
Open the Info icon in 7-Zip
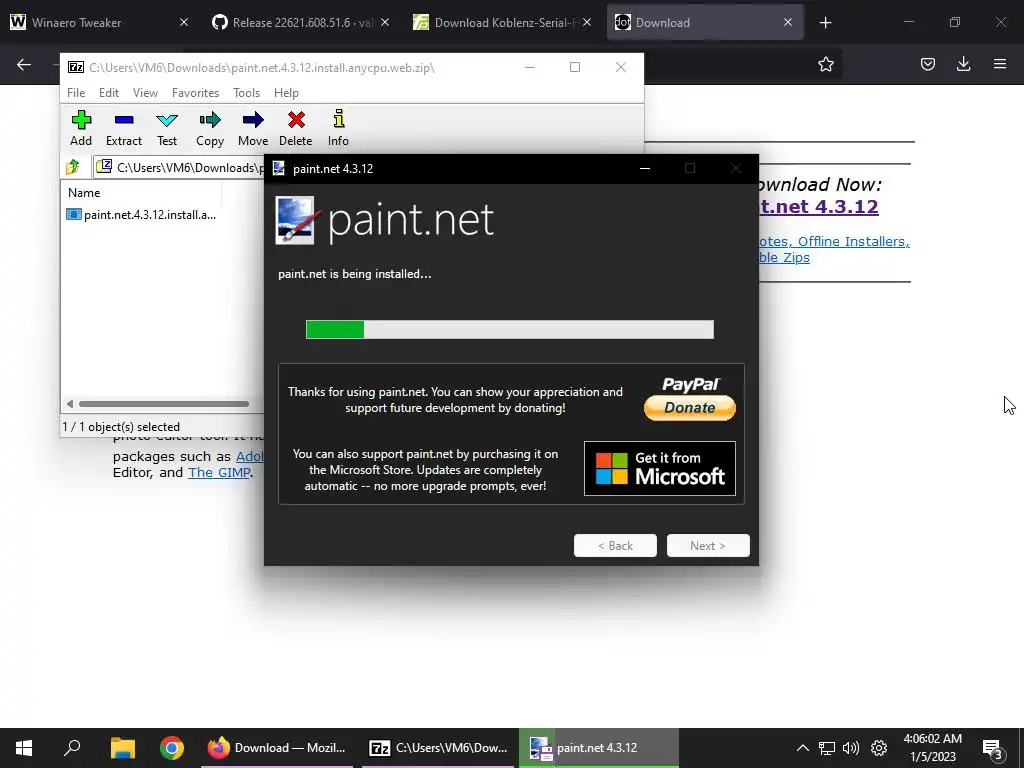[338, 120]
